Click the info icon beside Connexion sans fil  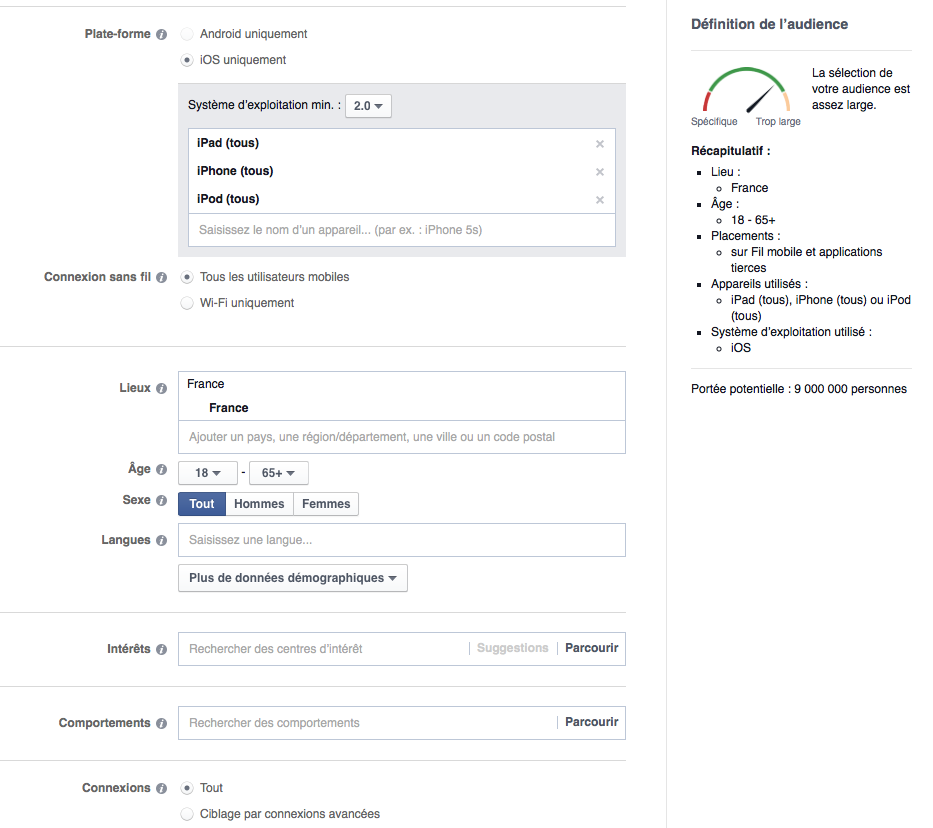pyautogui.click(x=162, y=278)
